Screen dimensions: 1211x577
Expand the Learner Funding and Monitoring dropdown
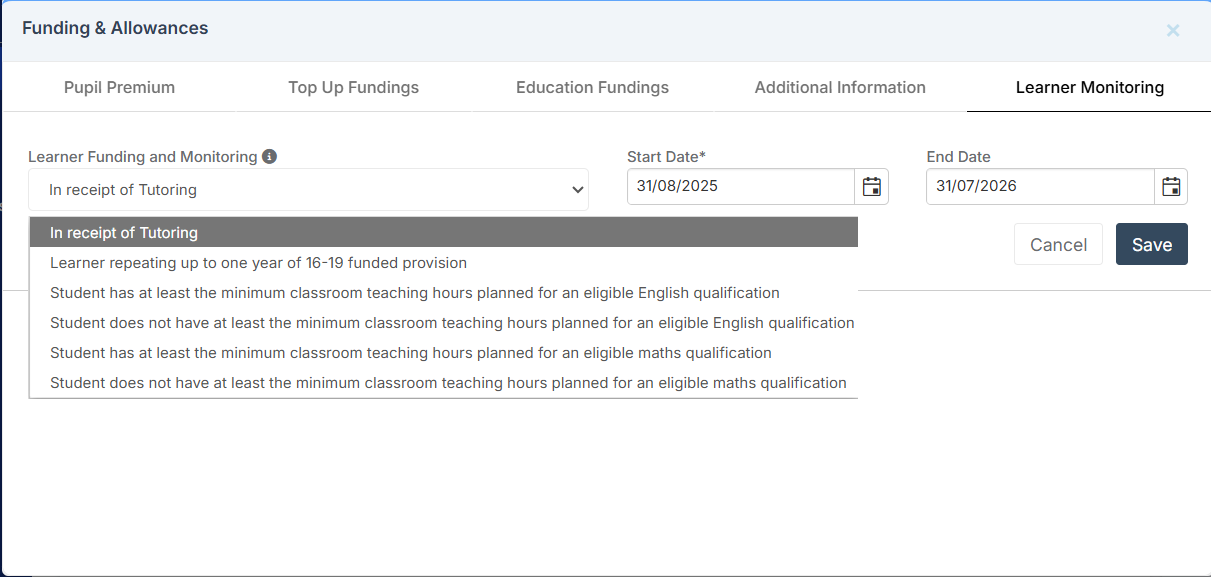coord(308,190)
